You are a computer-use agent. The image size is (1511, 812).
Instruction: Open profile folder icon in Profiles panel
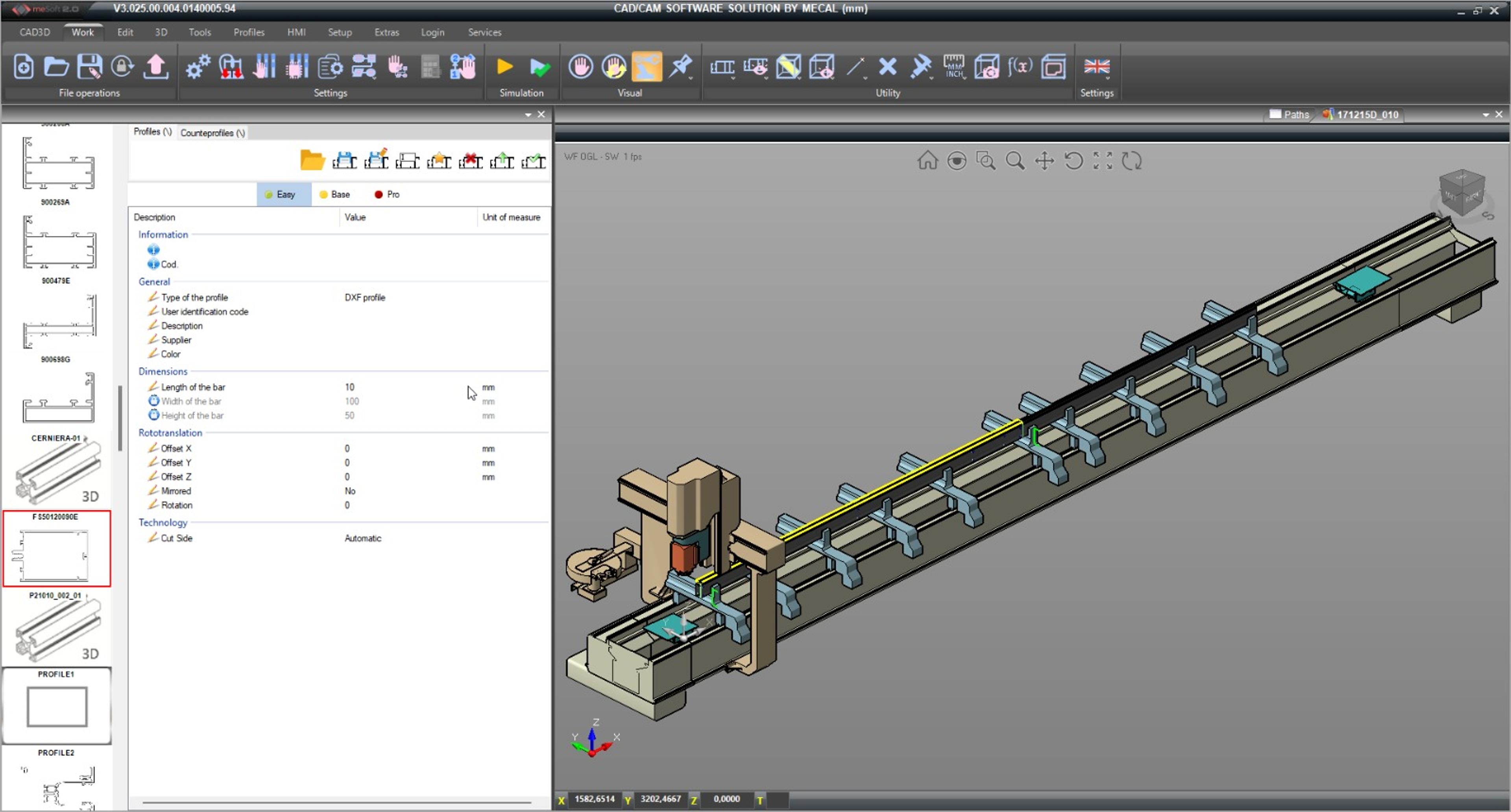click(312, 160)
